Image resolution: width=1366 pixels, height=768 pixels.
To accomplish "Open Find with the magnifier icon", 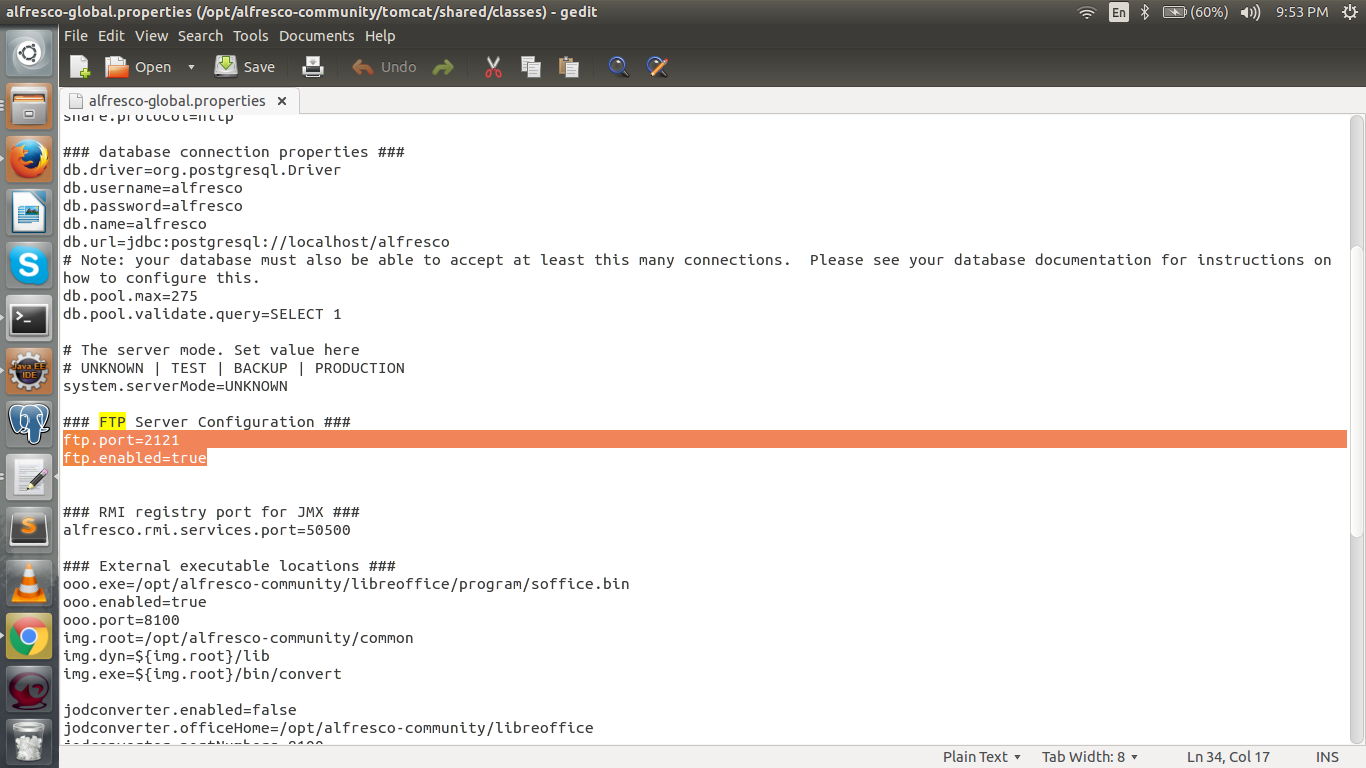I will (x=619, y=67).
